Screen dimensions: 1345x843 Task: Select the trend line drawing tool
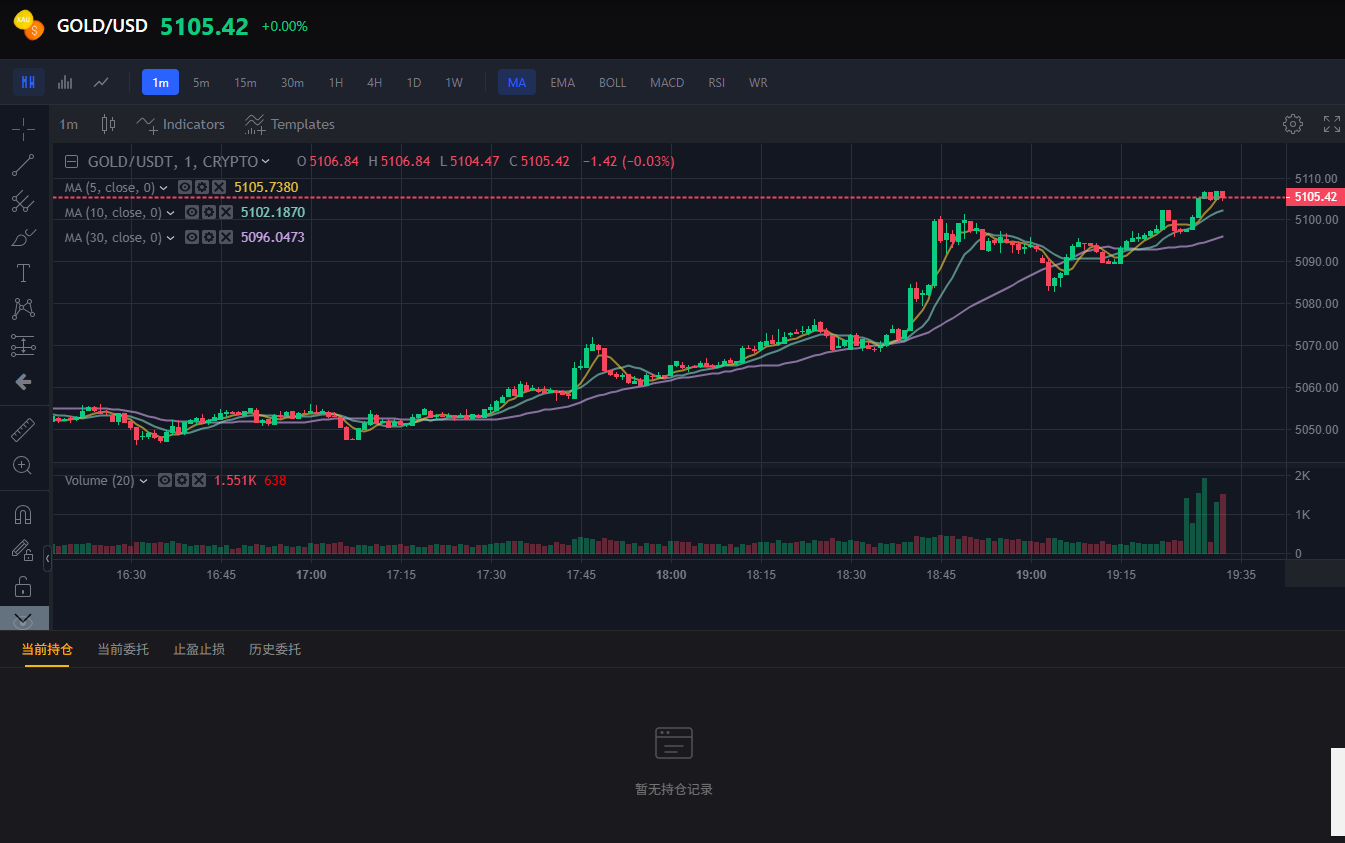click(23, 165)
